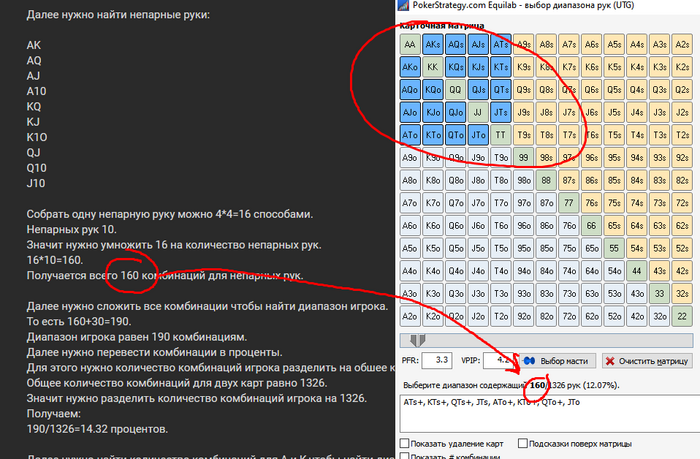This screenshot has width=700, height=459.
Task: Select the QQ pair cell
Action: pyautogui.click(x=455, y=90)
